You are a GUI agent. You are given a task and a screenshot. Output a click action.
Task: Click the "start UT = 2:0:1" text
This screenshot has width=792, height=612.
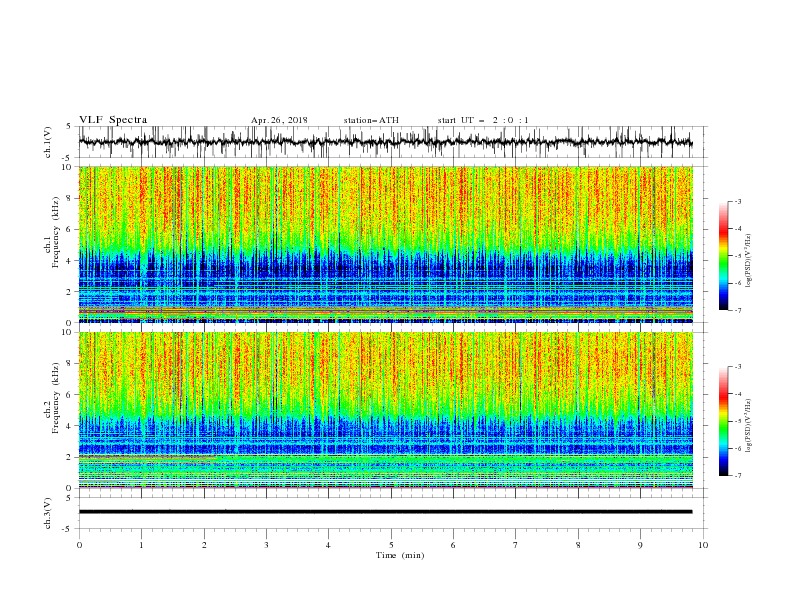click(x=483, y=120)
